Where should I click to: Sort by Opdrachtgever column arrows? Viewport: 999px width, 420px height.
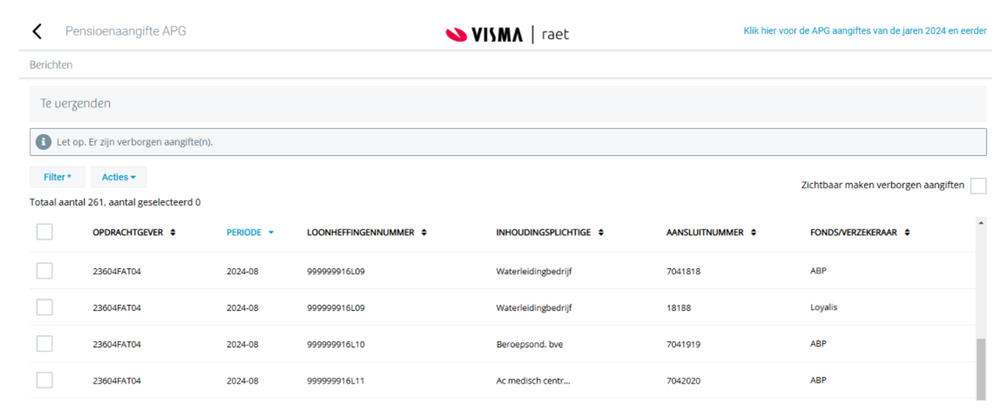click(173, 233)
